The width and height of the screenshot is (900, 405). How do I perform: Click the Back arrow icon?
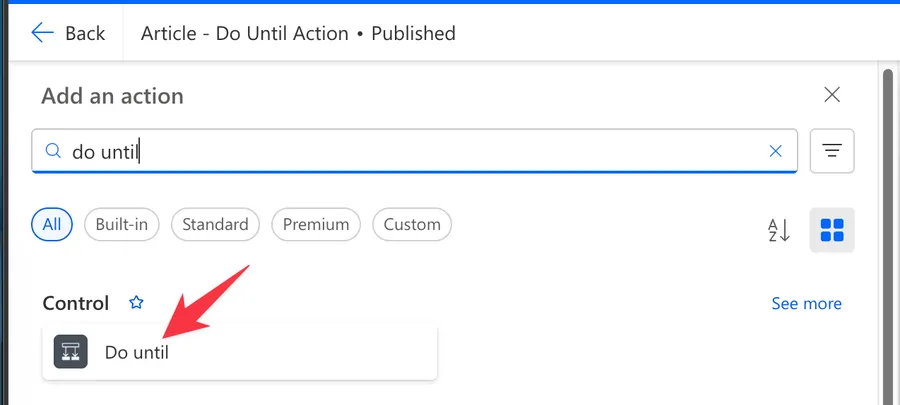[42, 33]
